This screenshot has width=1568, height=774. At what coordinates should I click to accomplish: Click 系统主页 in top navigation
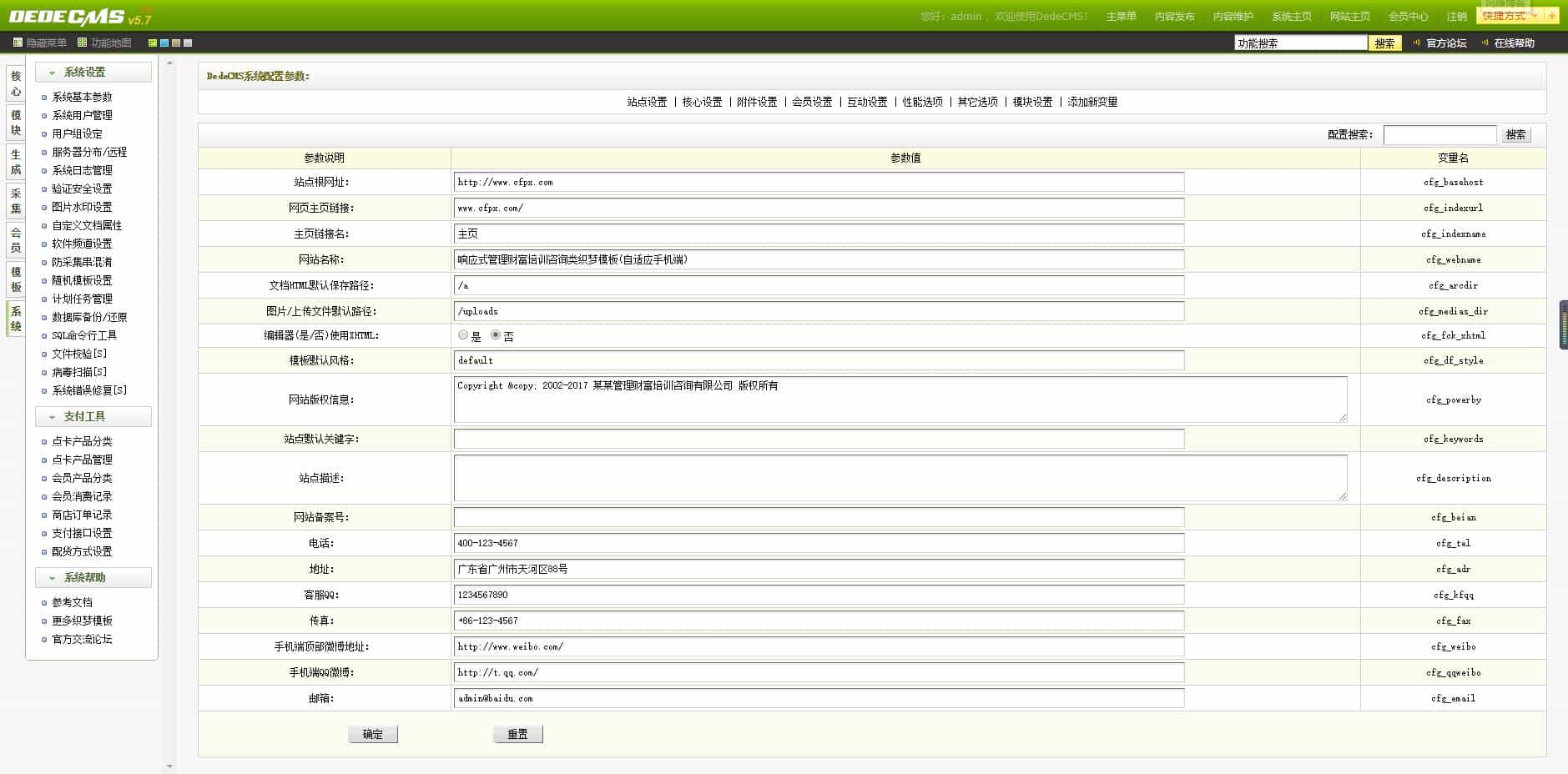[1291, 17]
